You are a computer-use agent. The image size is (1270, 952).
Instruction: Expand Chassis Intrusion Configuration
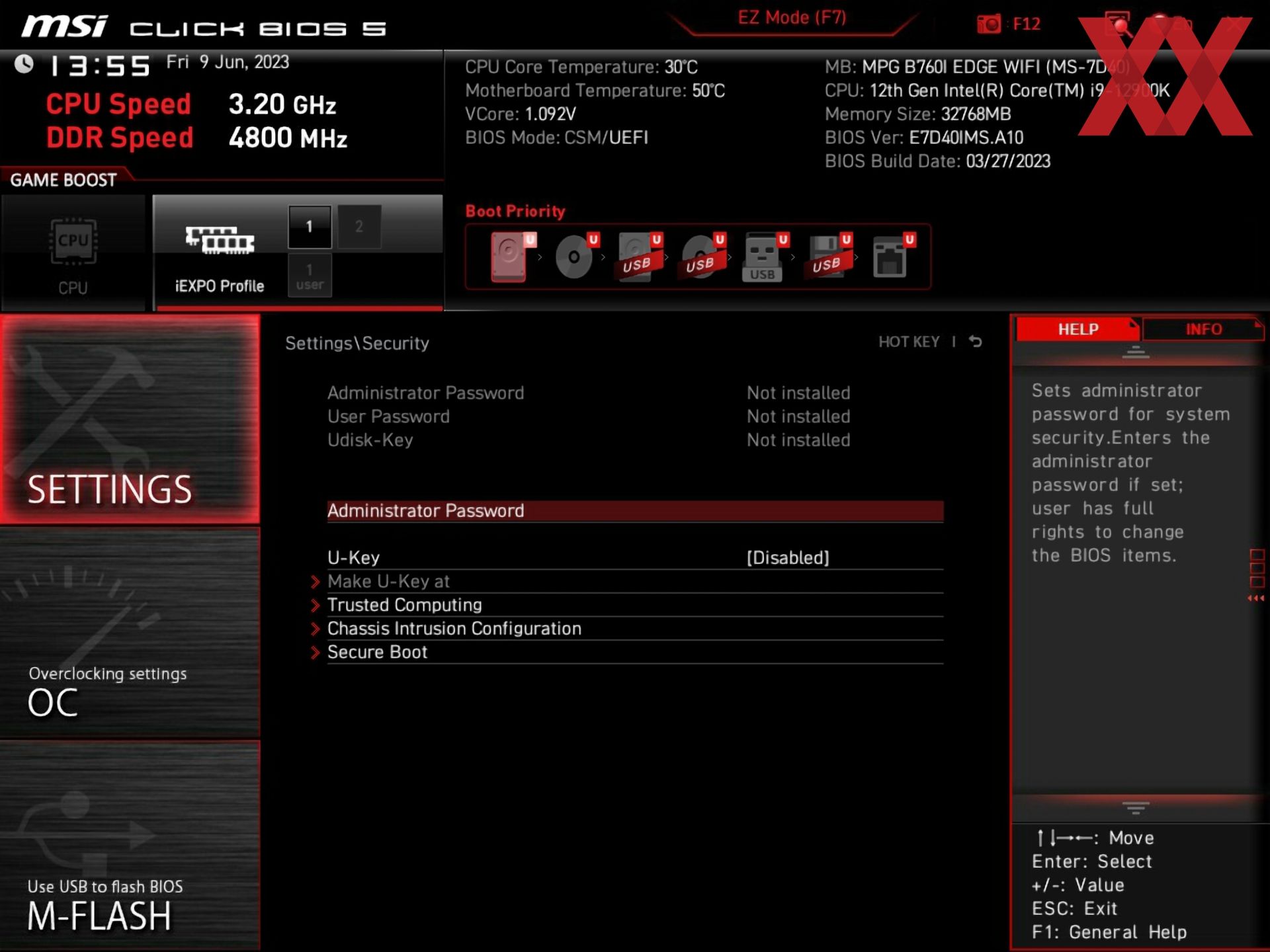tap(454, 629)
